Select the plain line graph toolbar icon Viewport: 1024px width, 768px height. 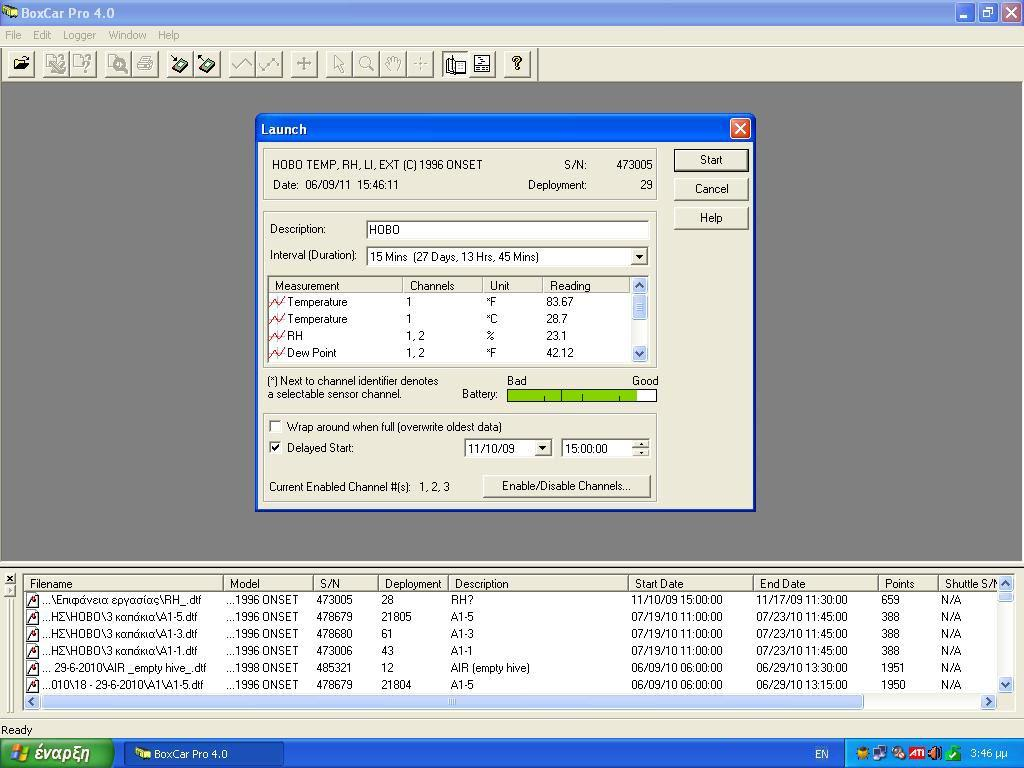(242, 64)
